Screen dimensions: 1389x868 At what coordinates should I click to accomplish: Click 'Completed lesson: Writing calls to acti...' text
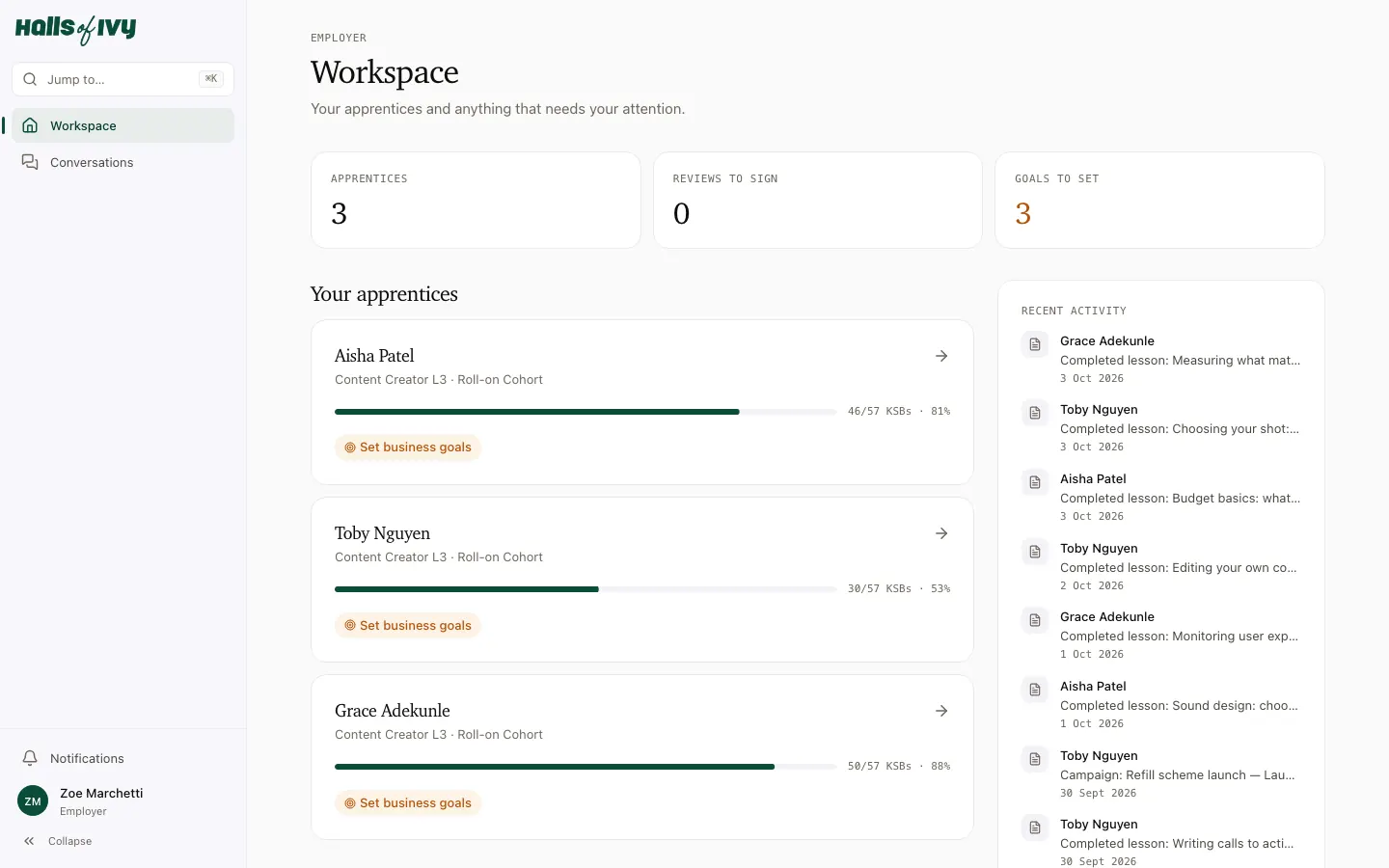click(x=1177, y=844)
